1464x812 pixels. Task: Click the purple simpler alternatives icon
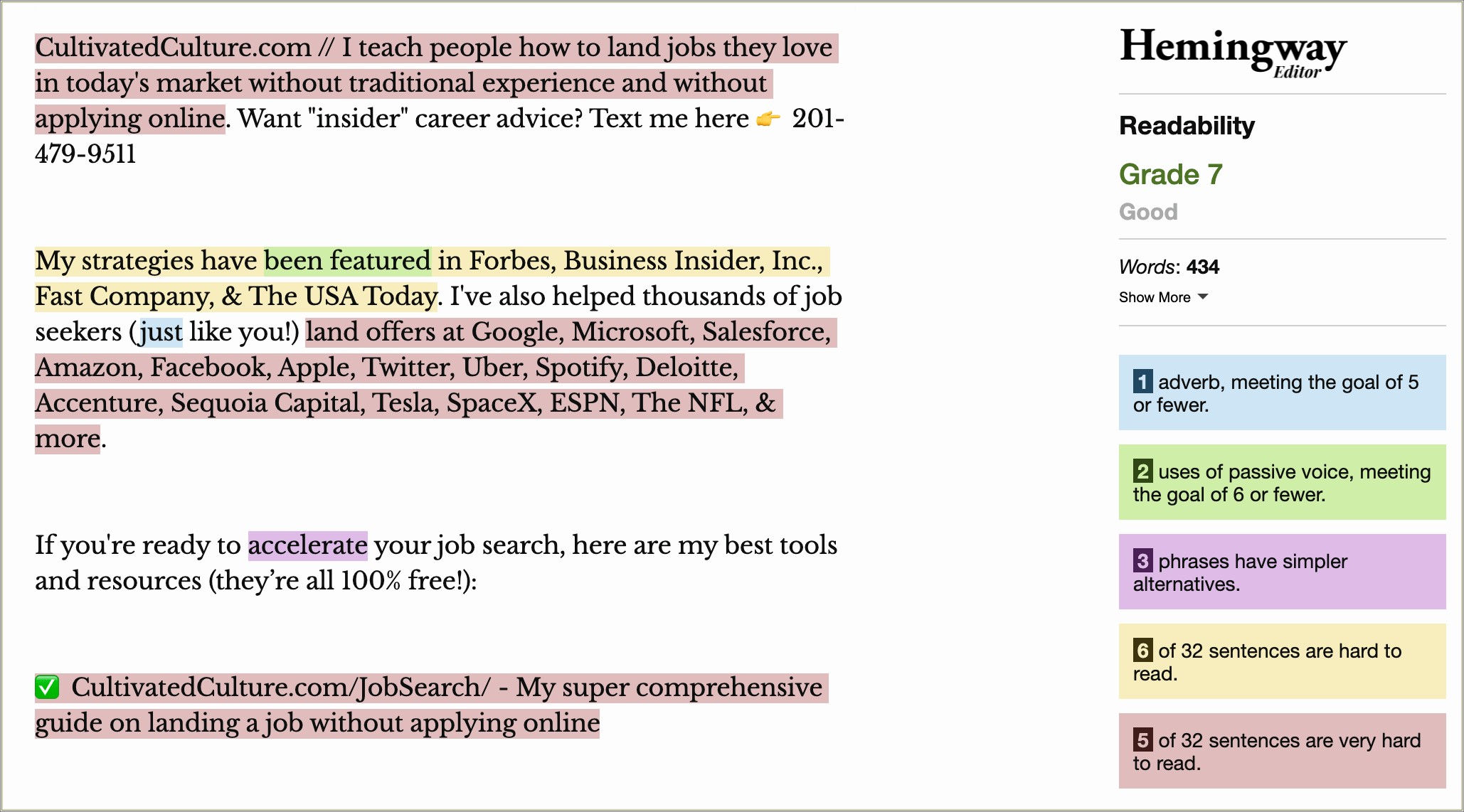(x=1140, y=562)
